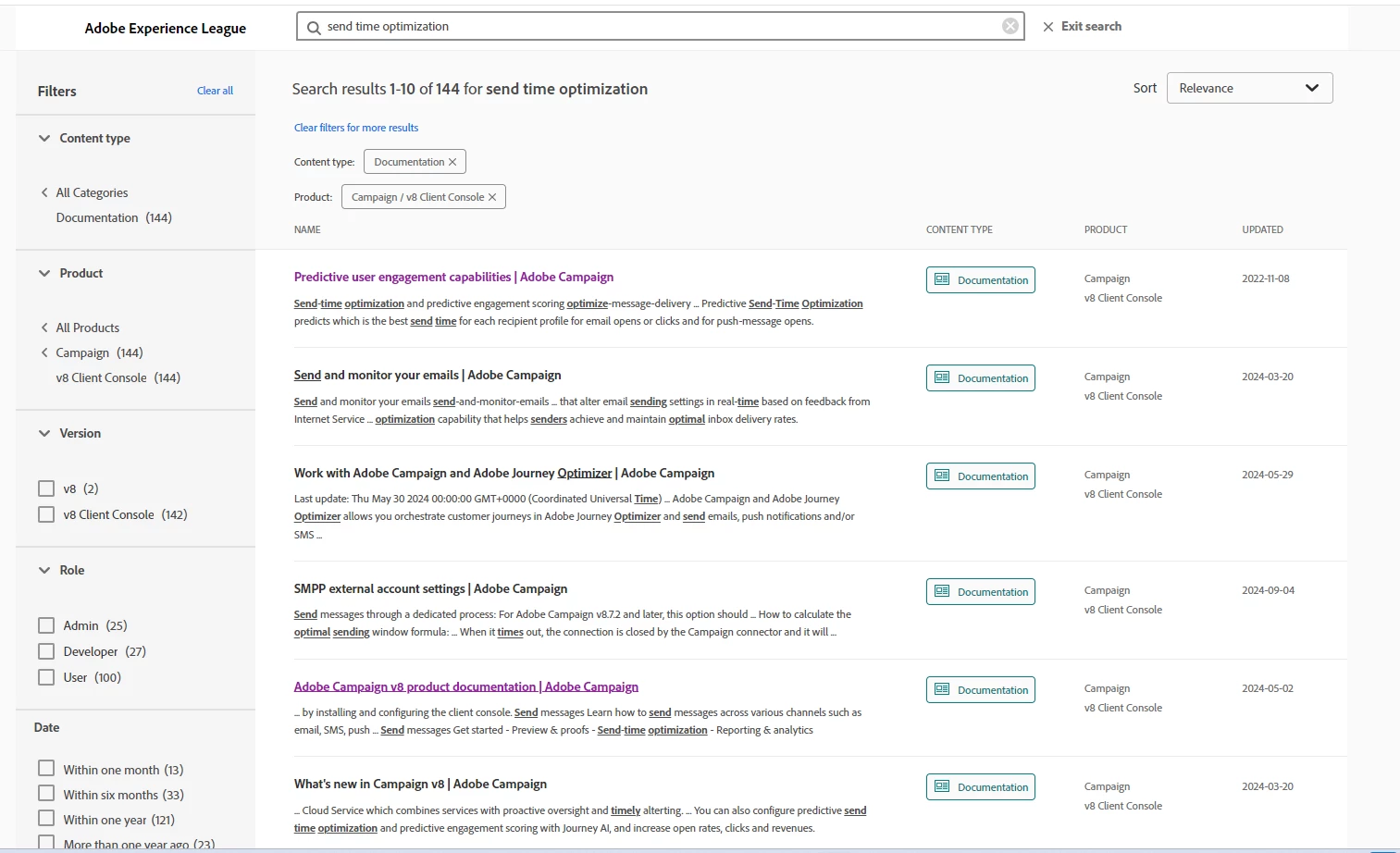The width and height of the screenshot is (1400, 853).
Task: Check the v8 (2) version checkbox
Action: pyautogui.click(x=46, y=488)
